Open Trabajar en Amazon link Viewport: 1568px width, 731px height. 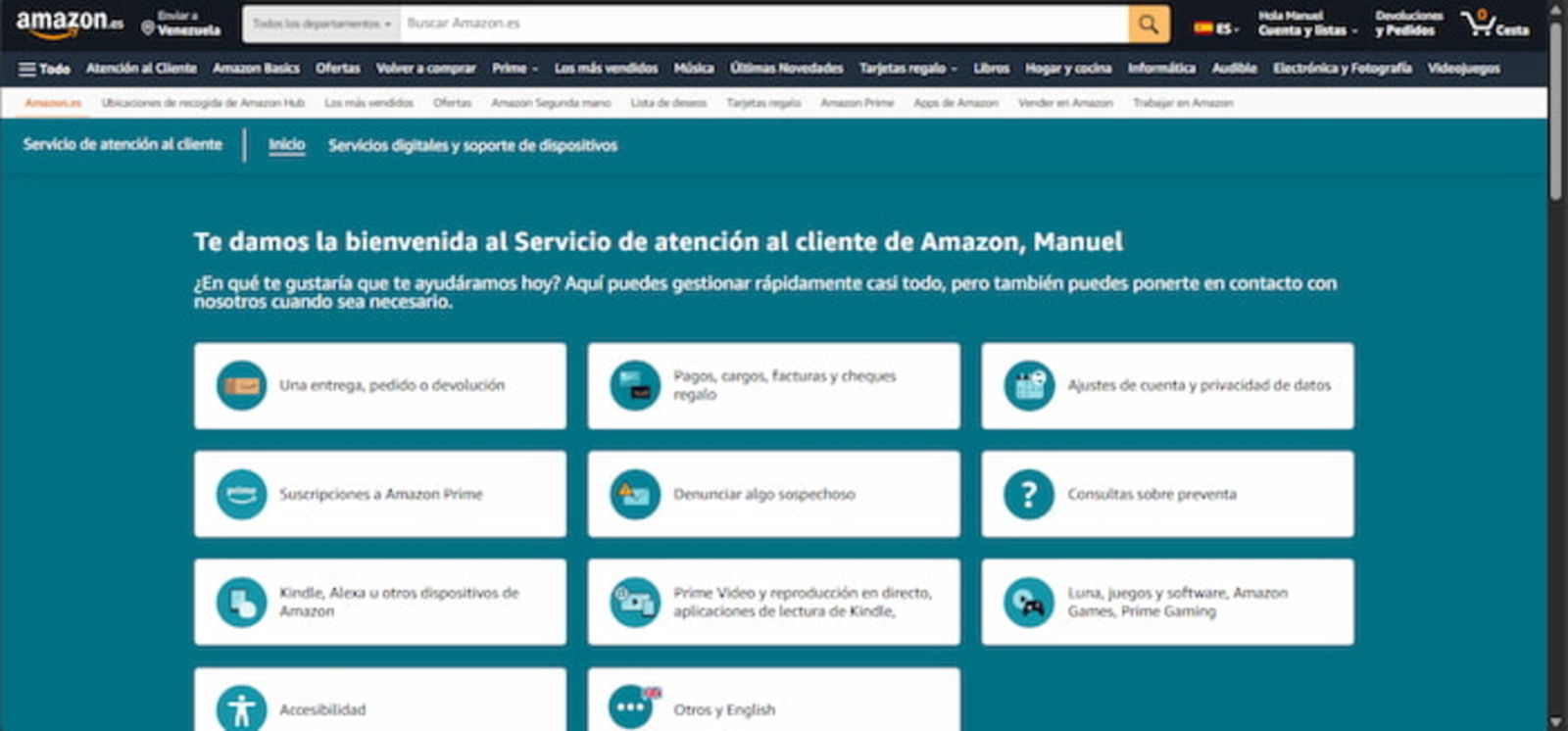click(x=1183, y=103)
